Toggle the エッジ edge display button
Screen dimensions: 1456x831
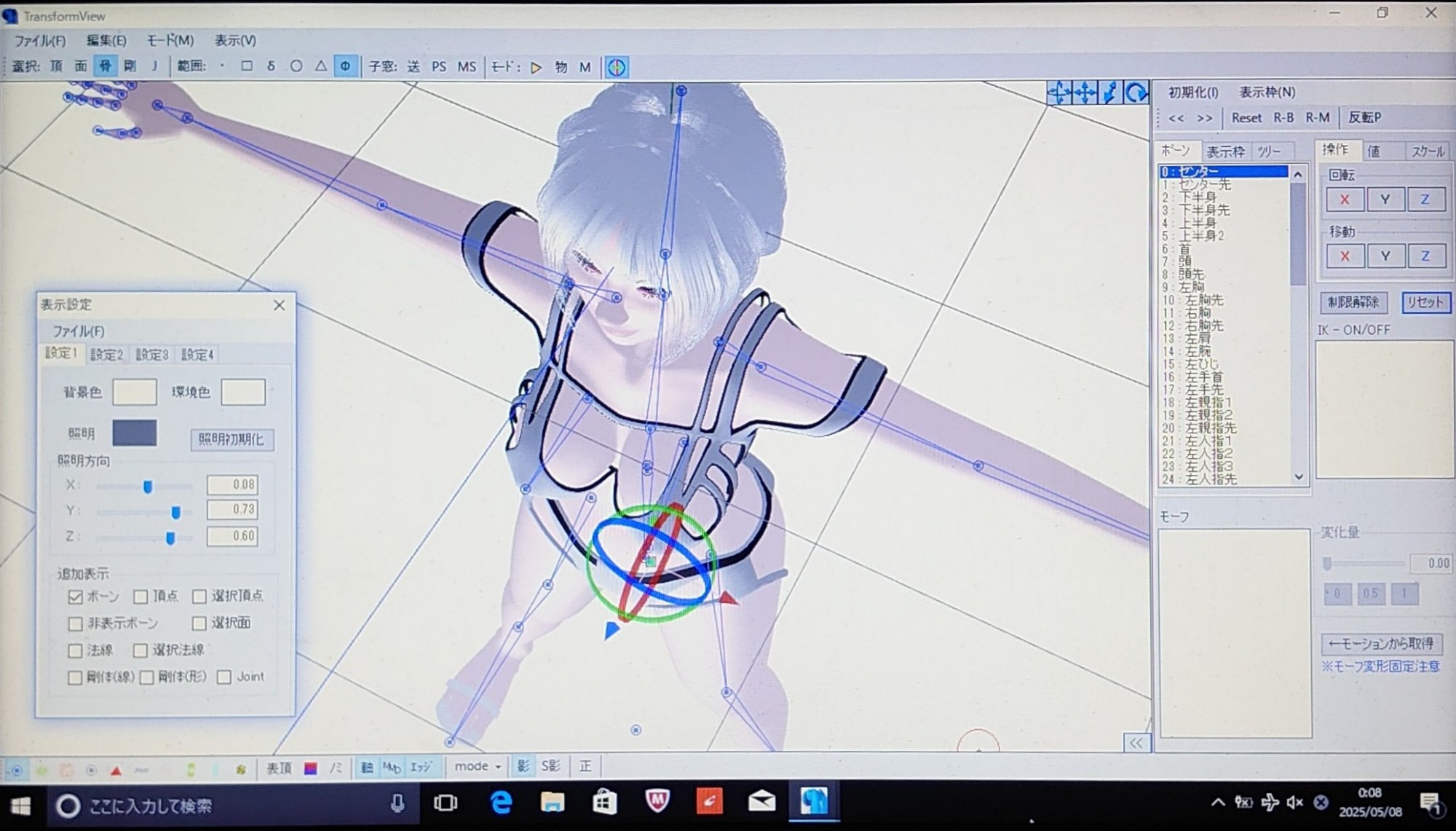(x=421, y=767)
